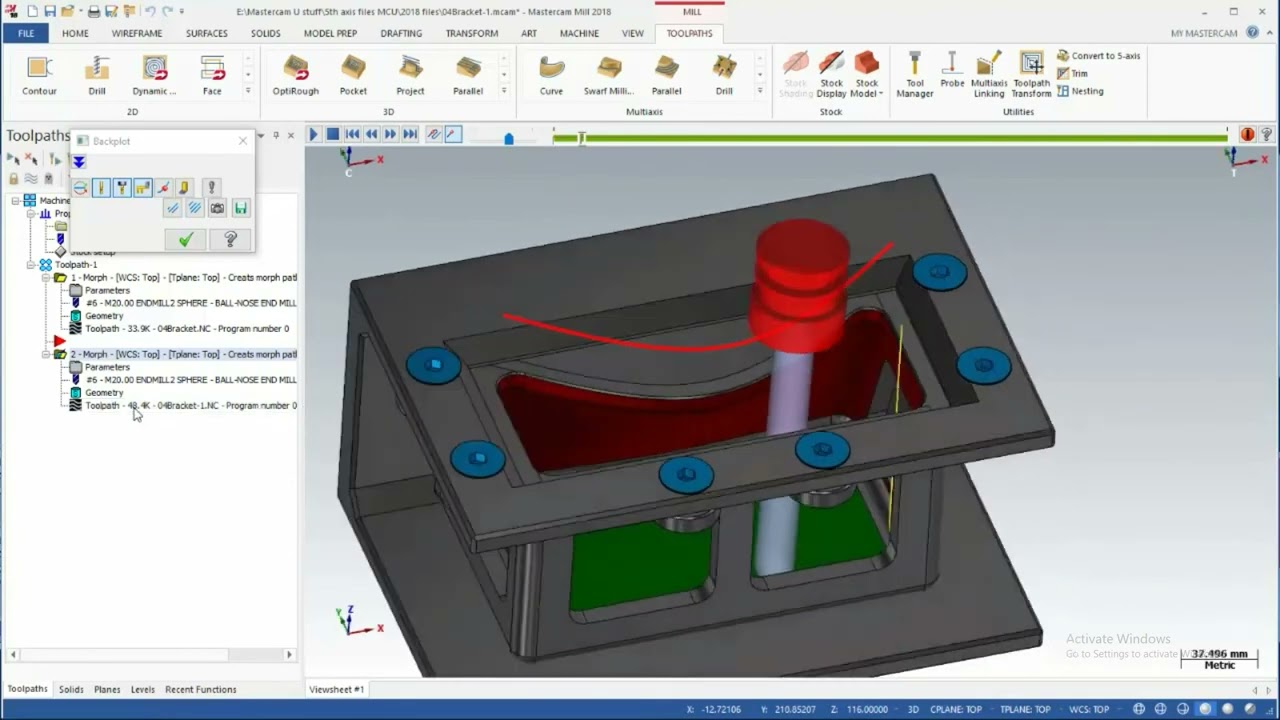Expand the Multiaxis toolpaths gallery arrow

point(760,91)
